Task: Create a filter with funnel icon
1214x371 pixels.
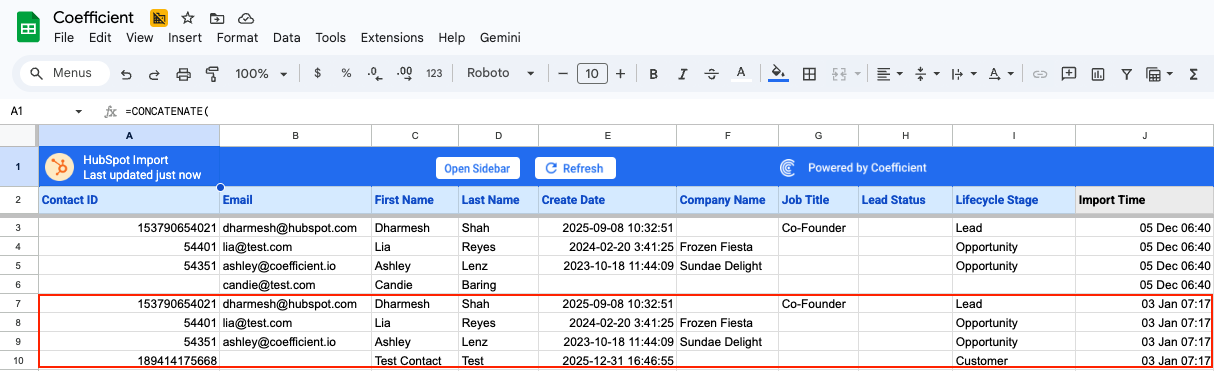Action: [1127, 74]
